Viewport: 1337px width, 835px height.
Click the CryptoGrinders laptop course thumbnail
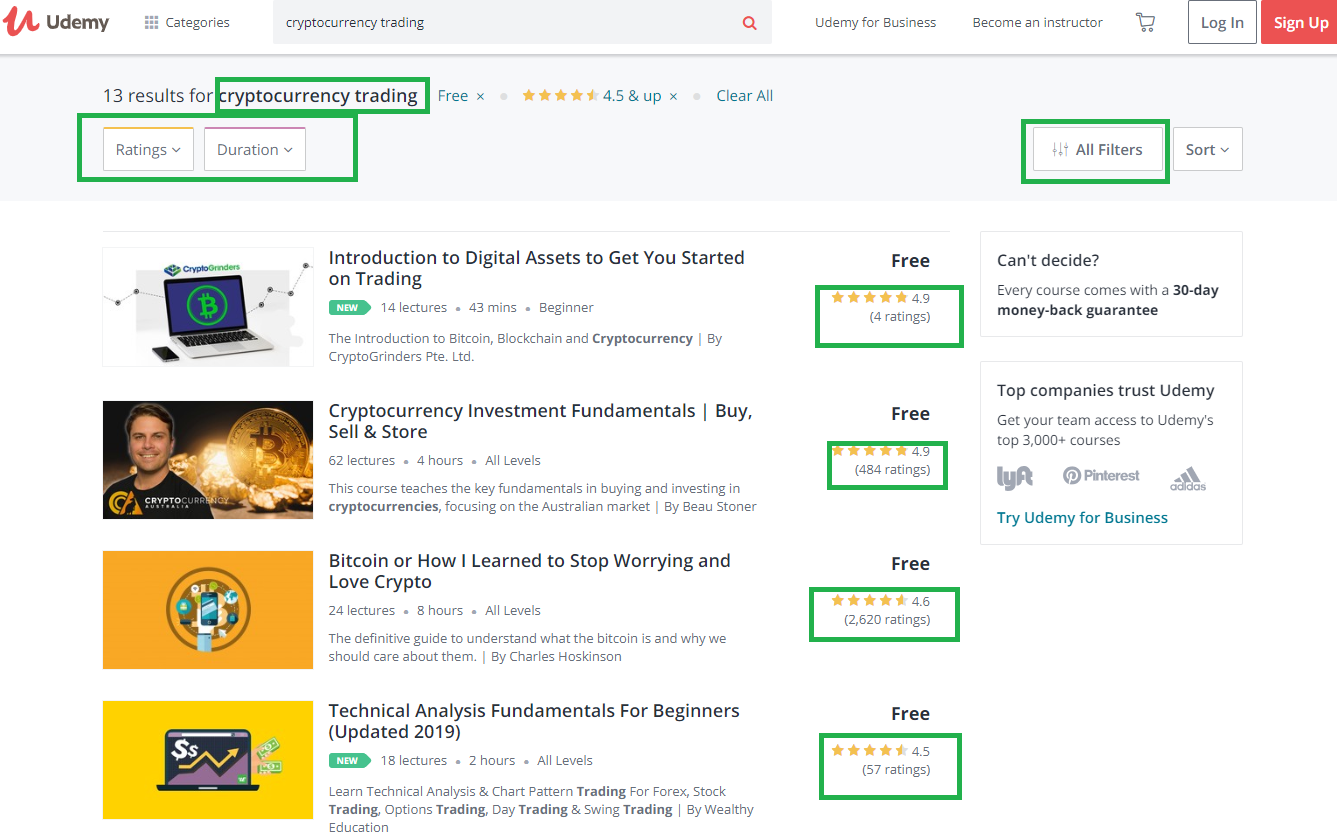point(208,307)
